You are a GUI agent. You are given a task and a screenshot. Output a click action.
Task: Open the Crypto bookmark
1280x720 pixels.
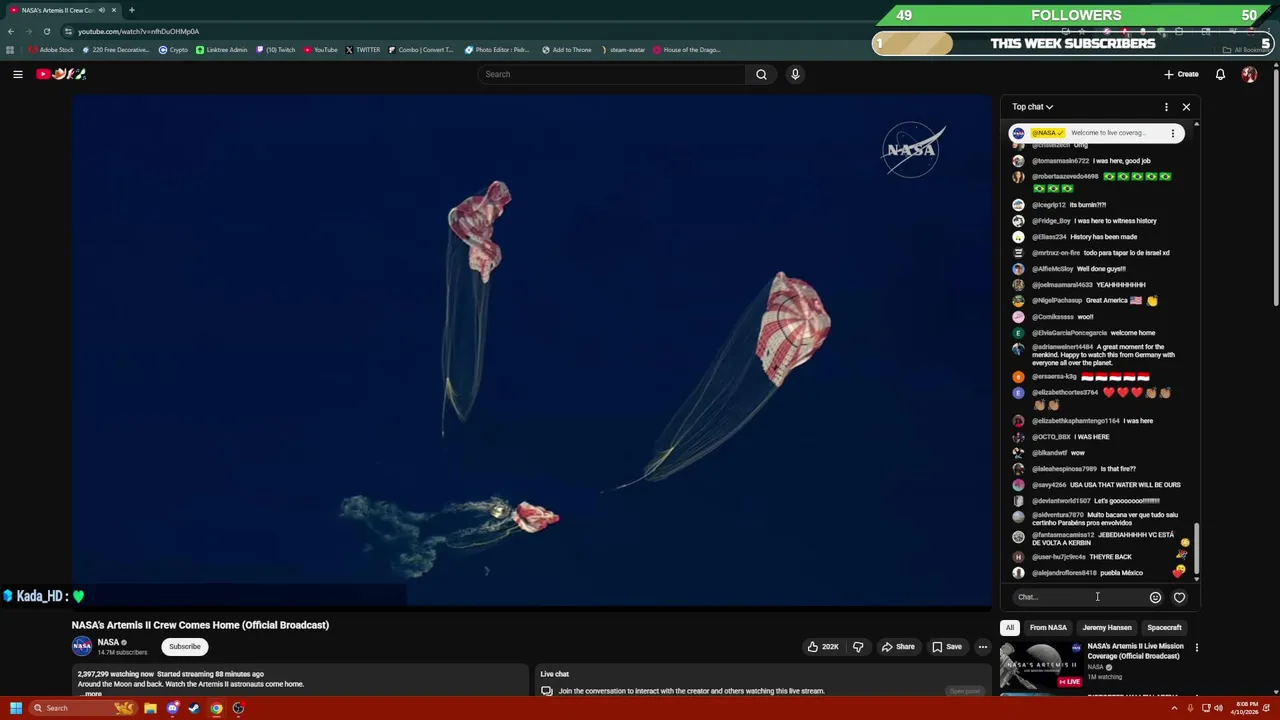click(x=174, y=50)
